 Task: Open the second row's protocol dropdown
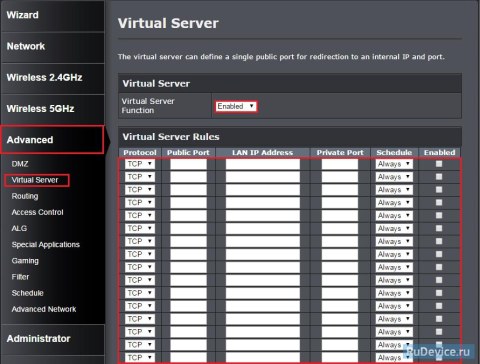pos(140,177)
